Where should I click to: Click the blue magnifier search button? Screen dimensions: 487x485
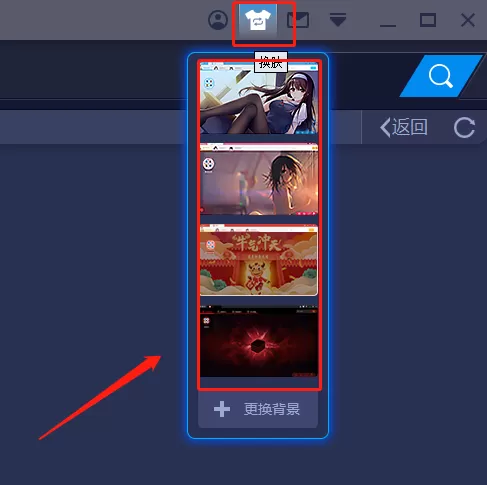[441, 76]
